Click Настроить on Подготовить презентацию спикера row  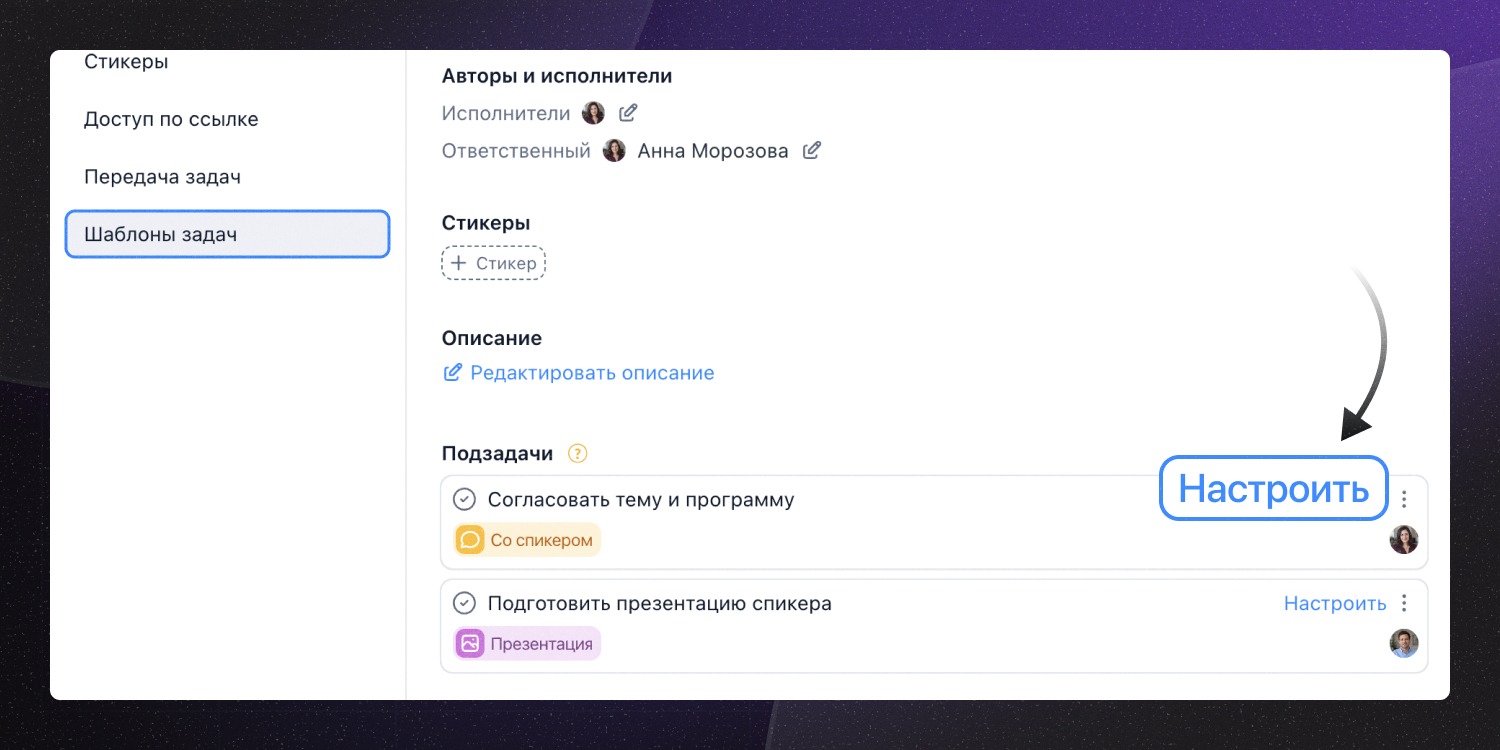[x=1335, y=603]
